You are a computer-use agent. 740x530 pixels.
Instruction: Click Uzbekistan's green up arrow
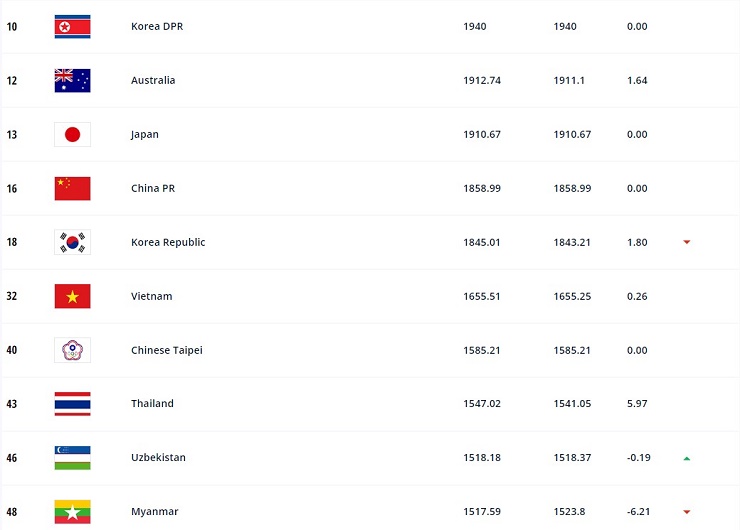pos(686,458)
